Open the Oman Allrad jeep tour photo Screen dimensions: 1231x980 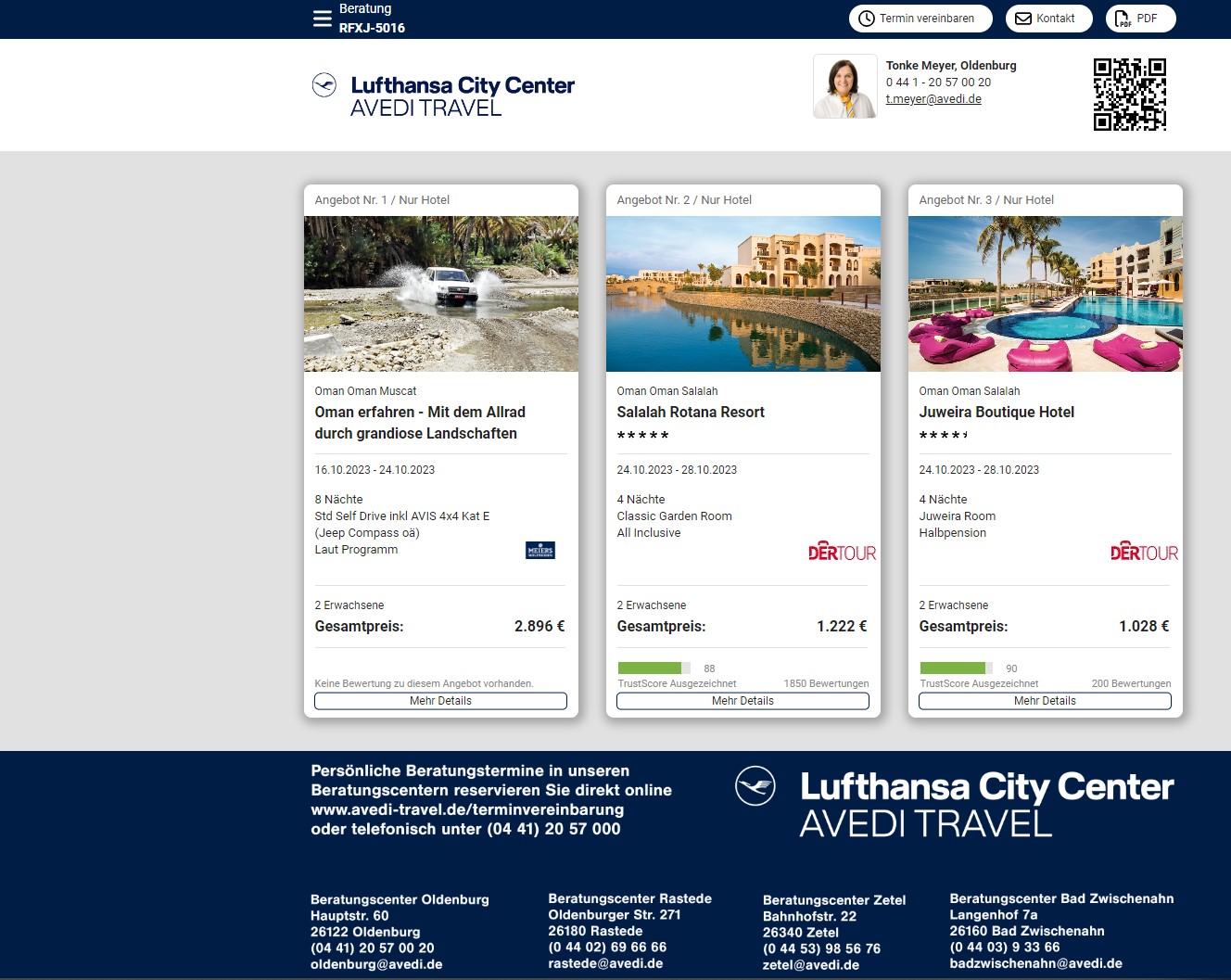point(441,294)
